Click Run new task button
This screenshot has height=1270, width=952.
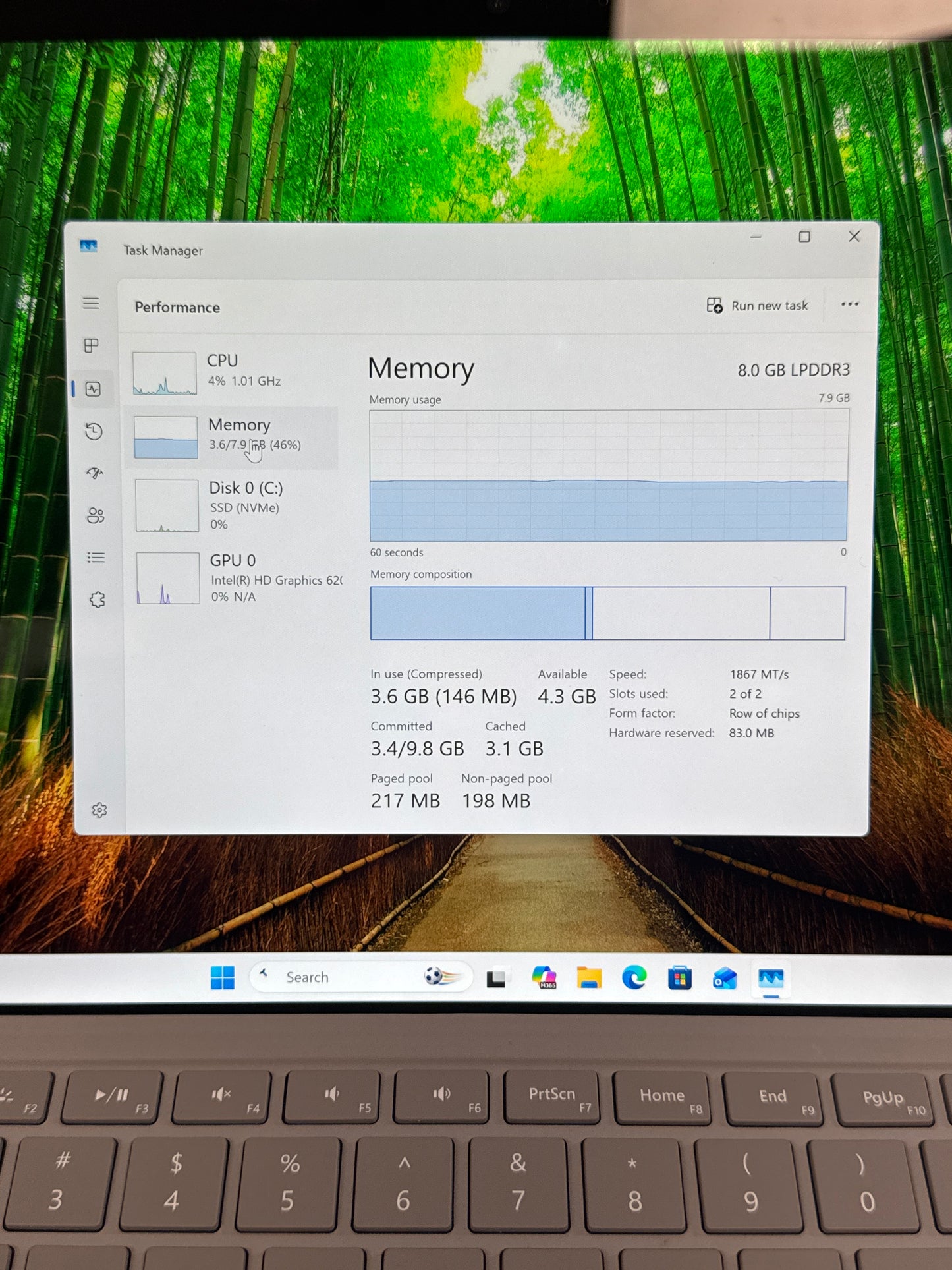pos(757,306)
